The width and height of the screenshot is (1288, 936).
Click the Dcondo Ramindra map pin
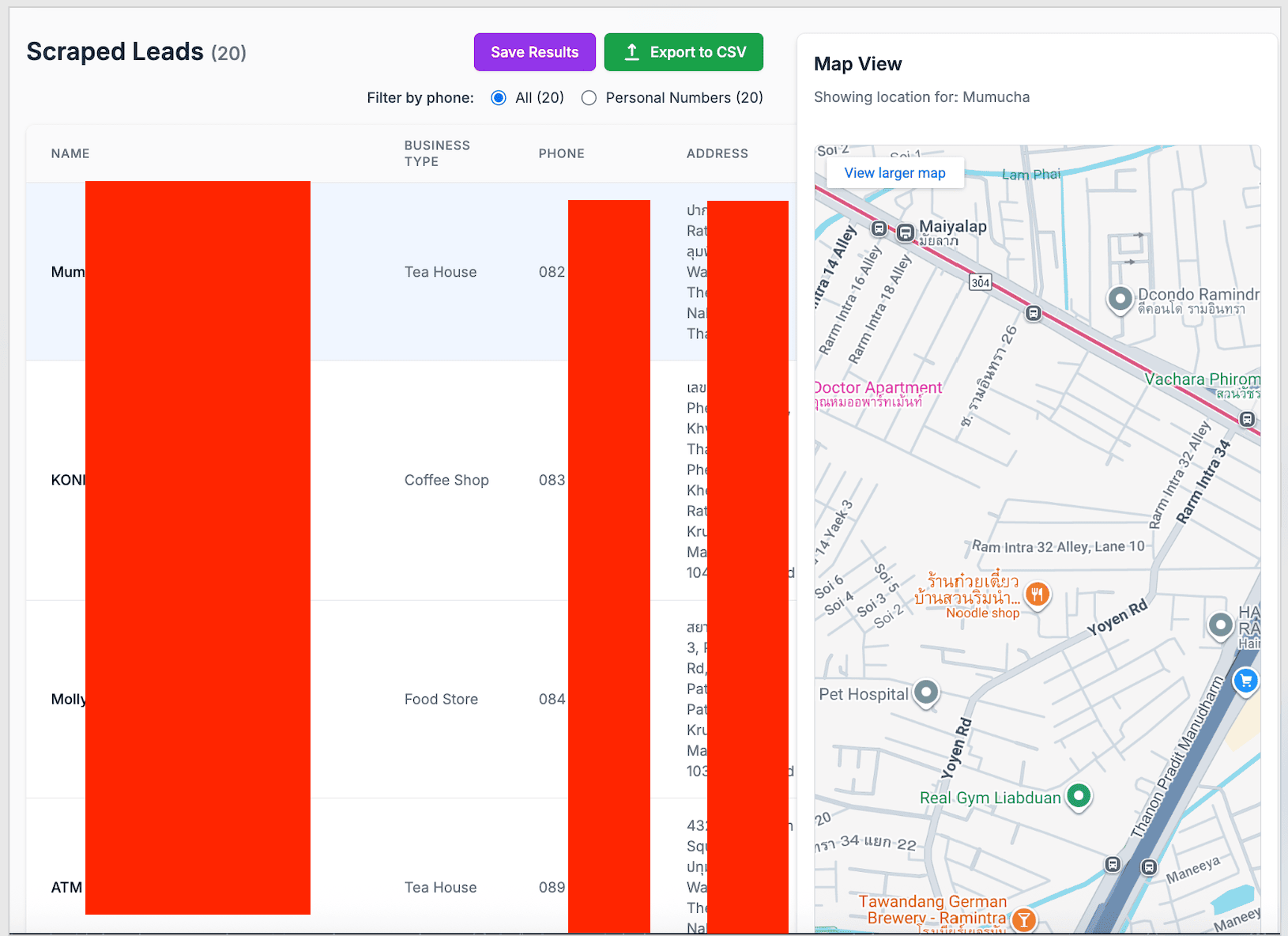click(x=1120, y=299)
